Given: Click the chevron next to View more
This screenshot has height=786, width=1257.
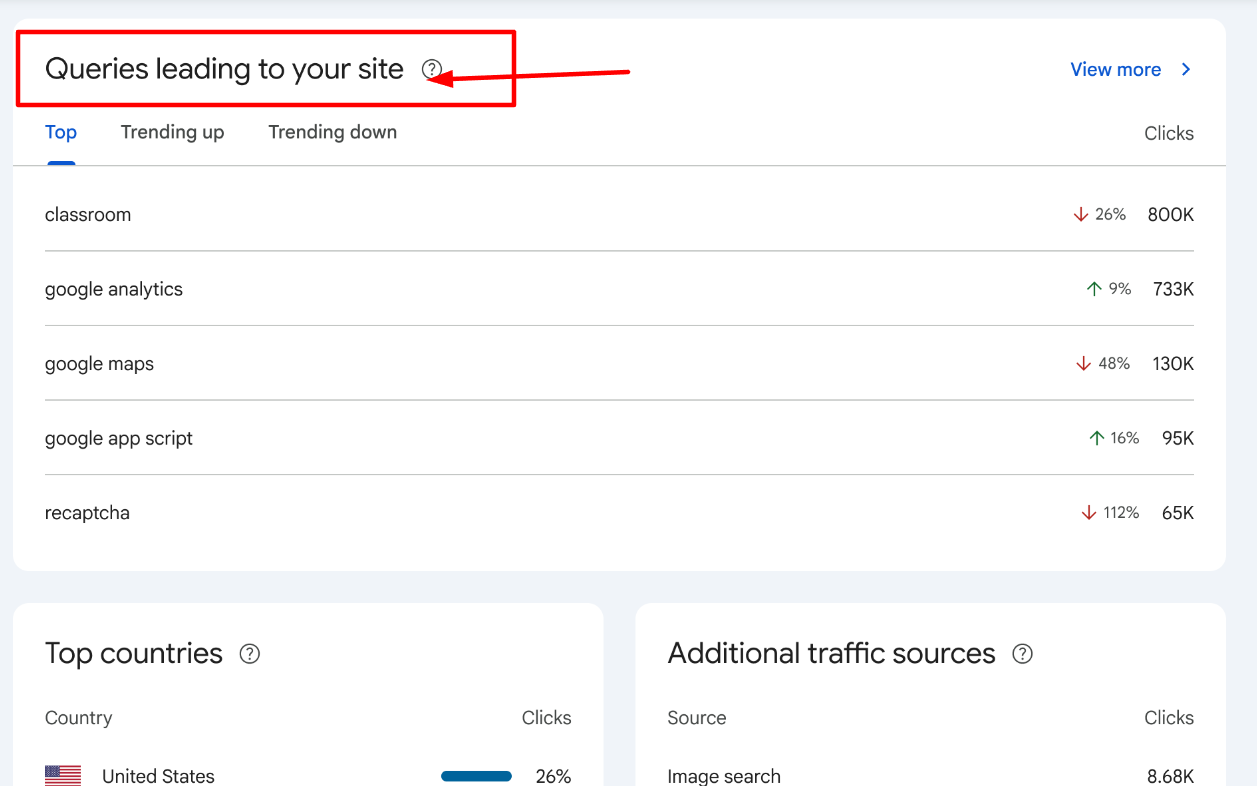Looking at the screenshot, I should pyautogui.click(x=1185, y=69).
